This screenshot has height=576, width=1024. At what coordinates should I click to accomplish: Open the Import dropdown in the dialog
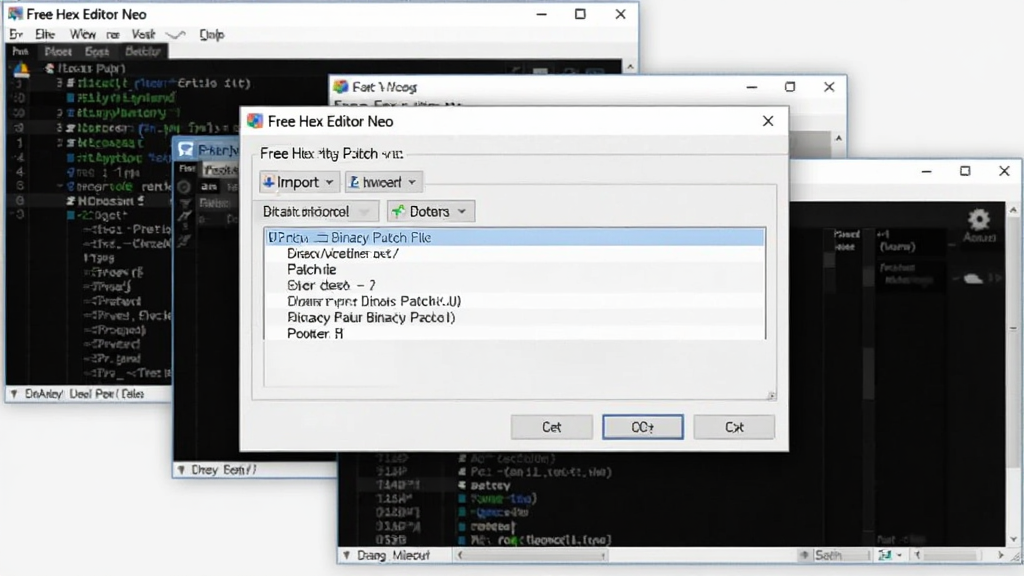point(299,182)
